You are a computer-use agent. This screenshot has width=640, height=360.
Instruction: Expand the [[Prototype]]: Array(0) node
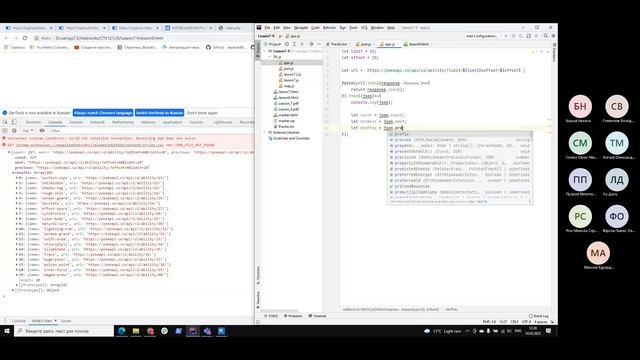point(17,285)
